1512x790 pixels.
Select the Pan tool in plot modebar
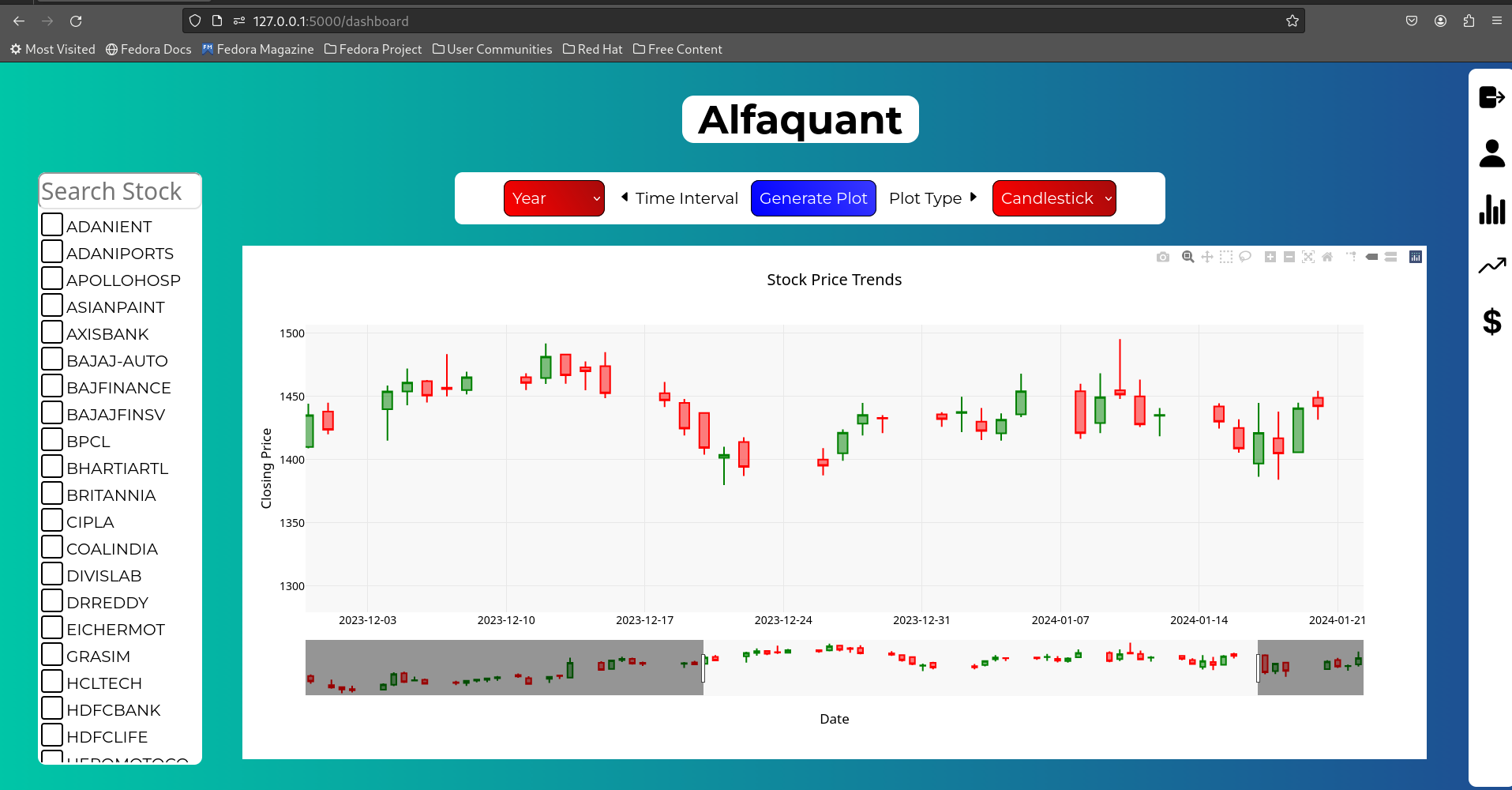pos(1207,257)
